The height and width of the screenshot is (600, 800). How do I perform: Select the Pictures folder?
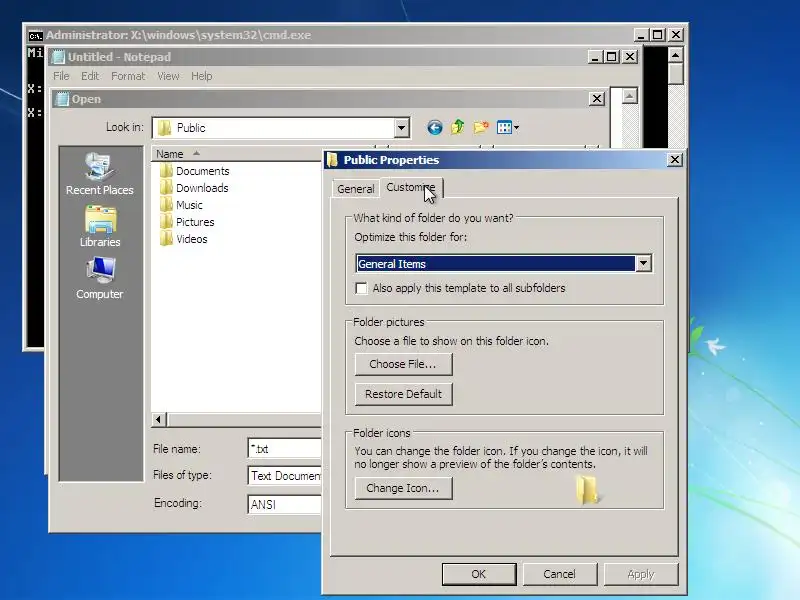[x=187, y=222]
